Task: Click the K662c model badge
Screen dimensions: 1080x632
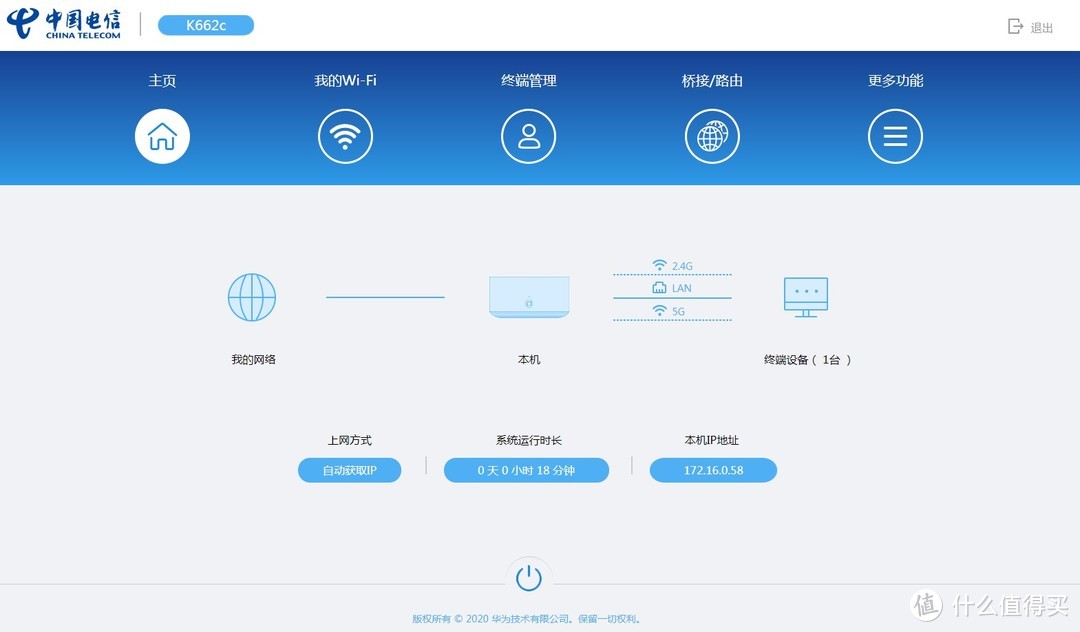Action: (x=205, y=26)
